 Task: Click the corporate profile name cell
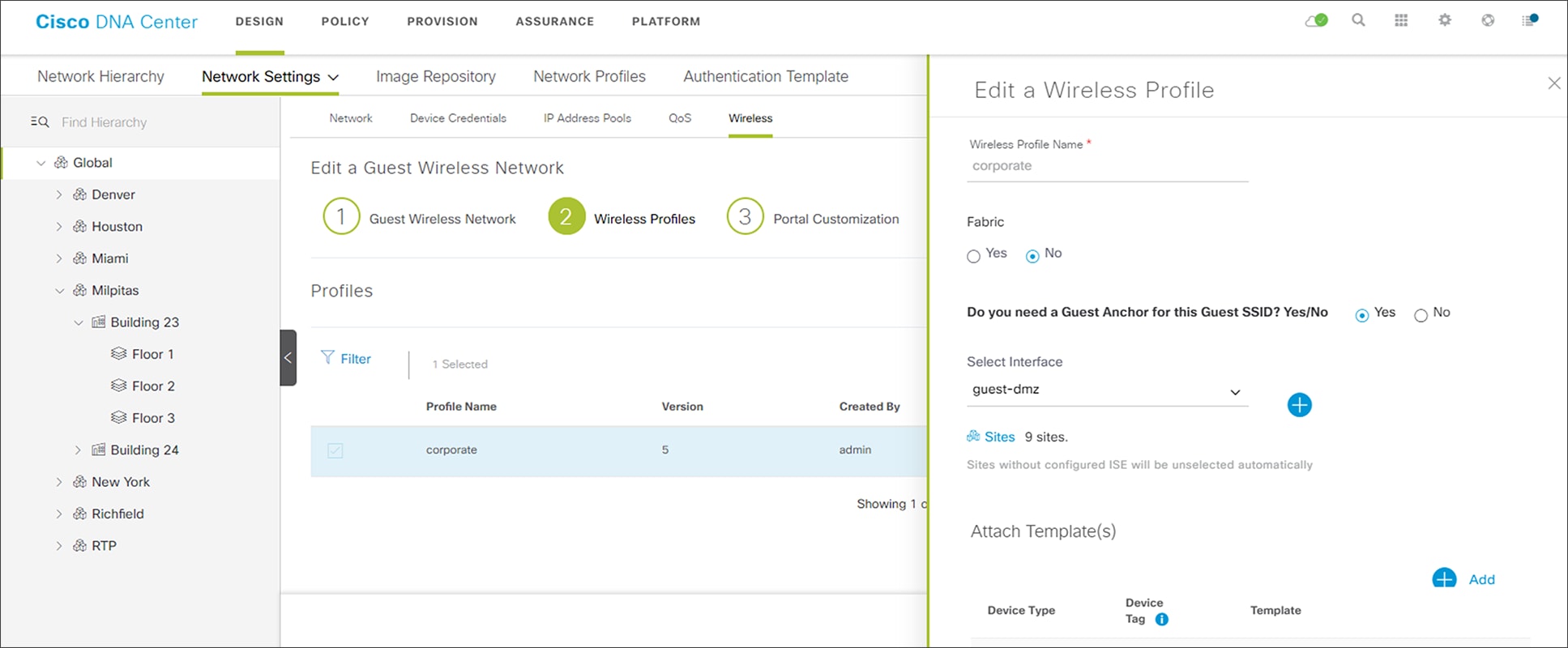click(451, 450)
